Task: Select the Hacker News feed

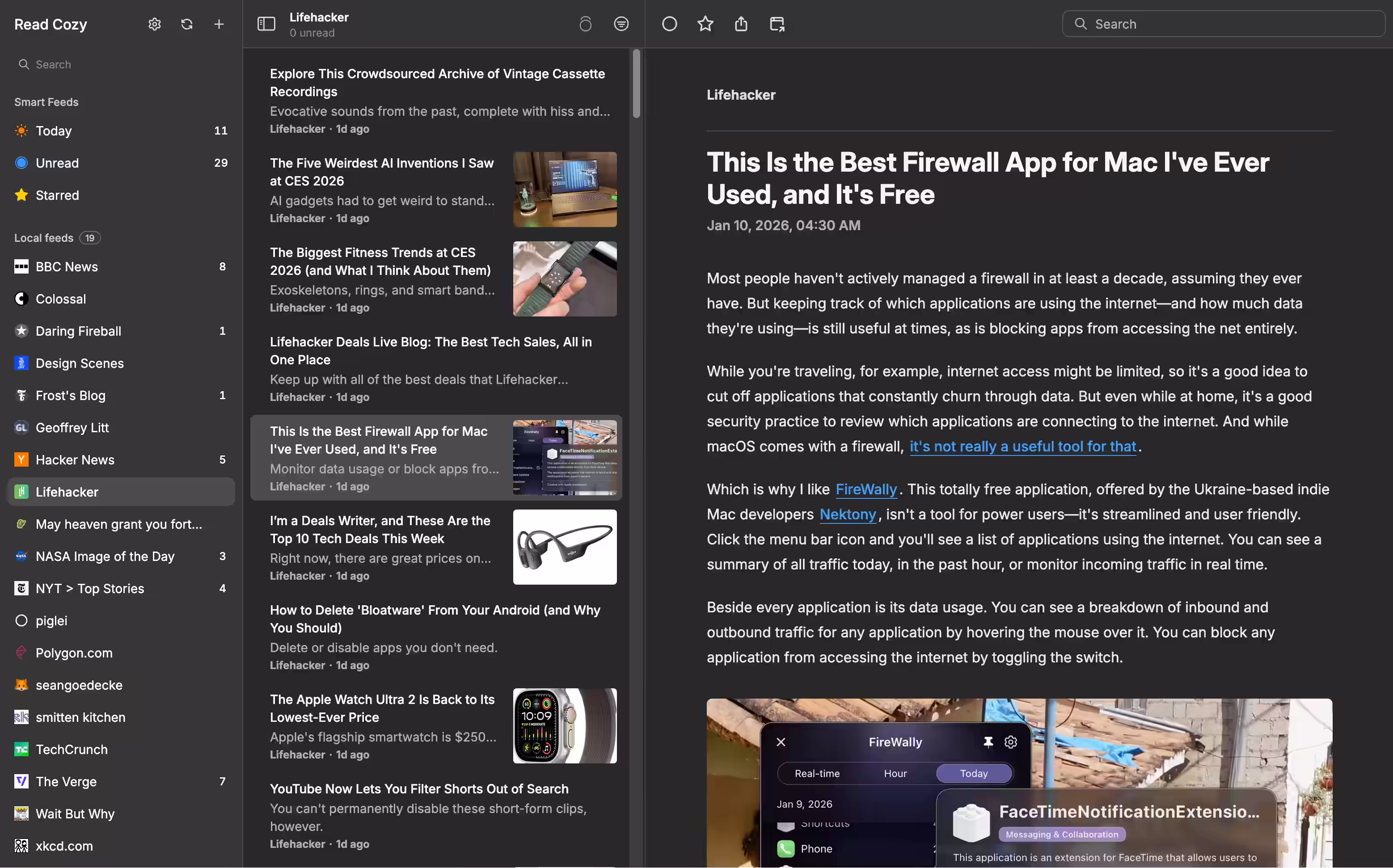Action: (x=121, y=460)
